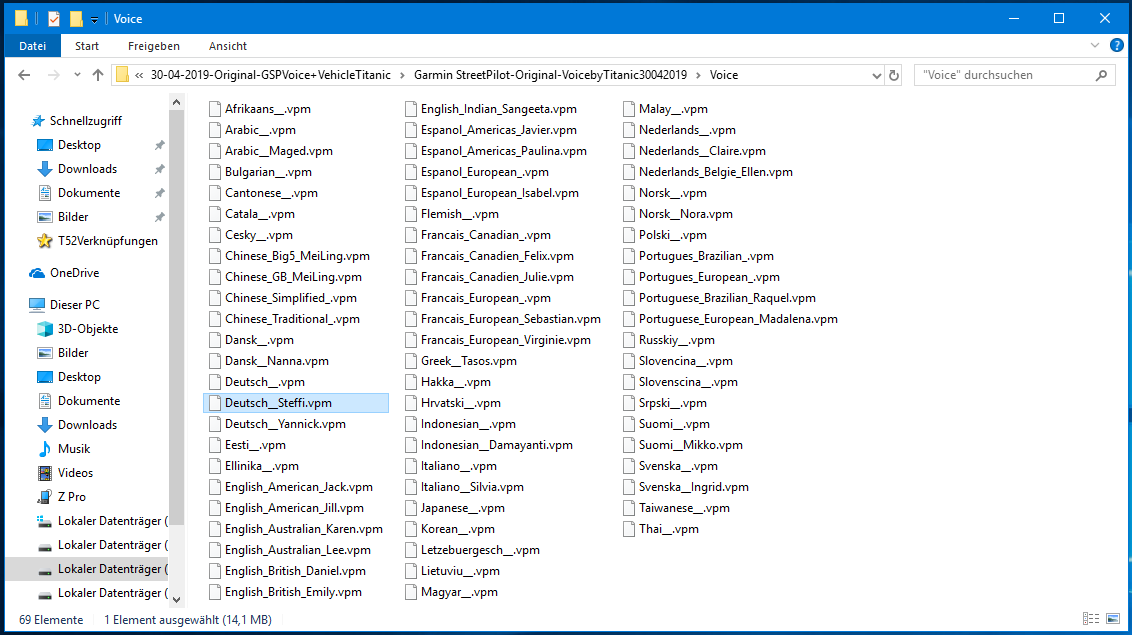Expand hidden breadcrumb path chevrons
The height and width of the screenshot is (635, 1132).
[x=139, y=75]
